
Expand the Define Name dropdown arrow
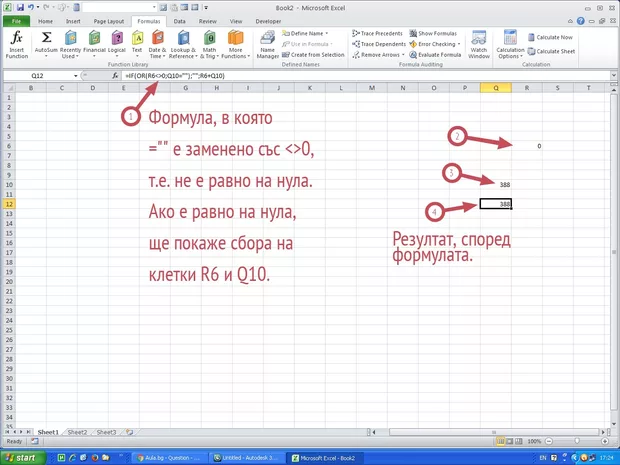tap(327, 34)
